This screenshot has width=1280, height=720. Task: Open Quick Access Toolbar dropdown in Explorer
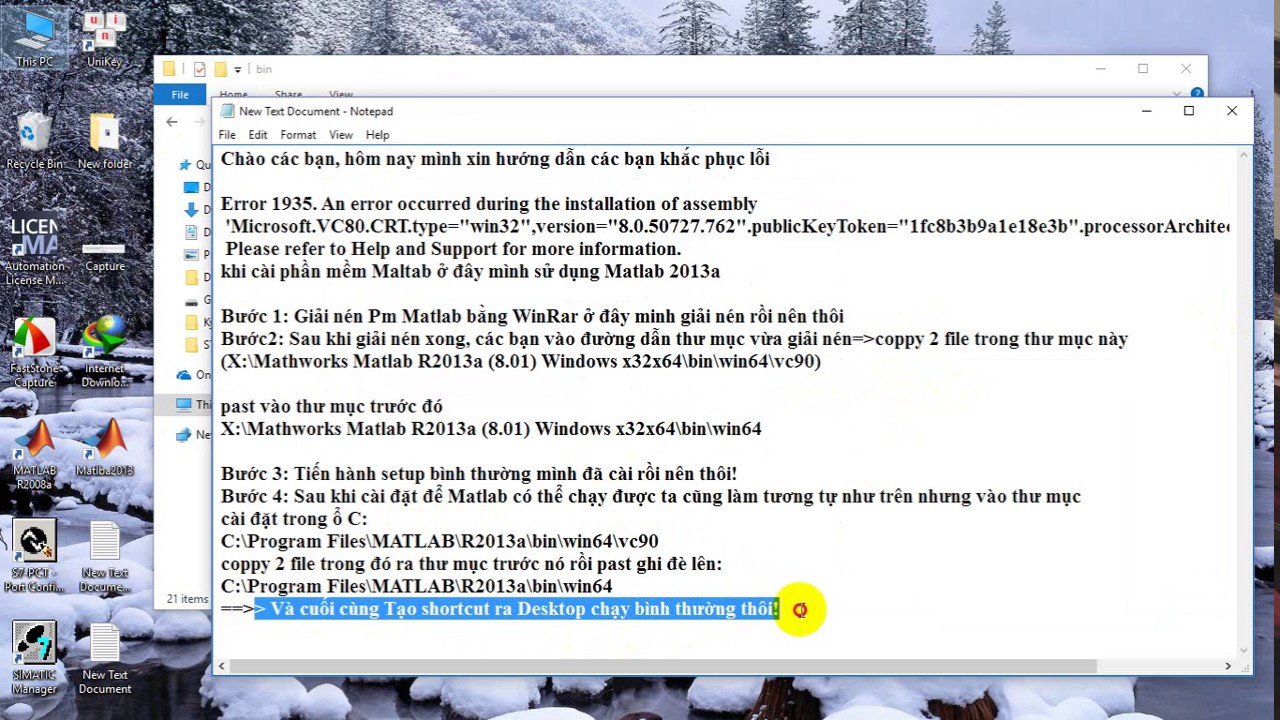click(x=238, y=69)
